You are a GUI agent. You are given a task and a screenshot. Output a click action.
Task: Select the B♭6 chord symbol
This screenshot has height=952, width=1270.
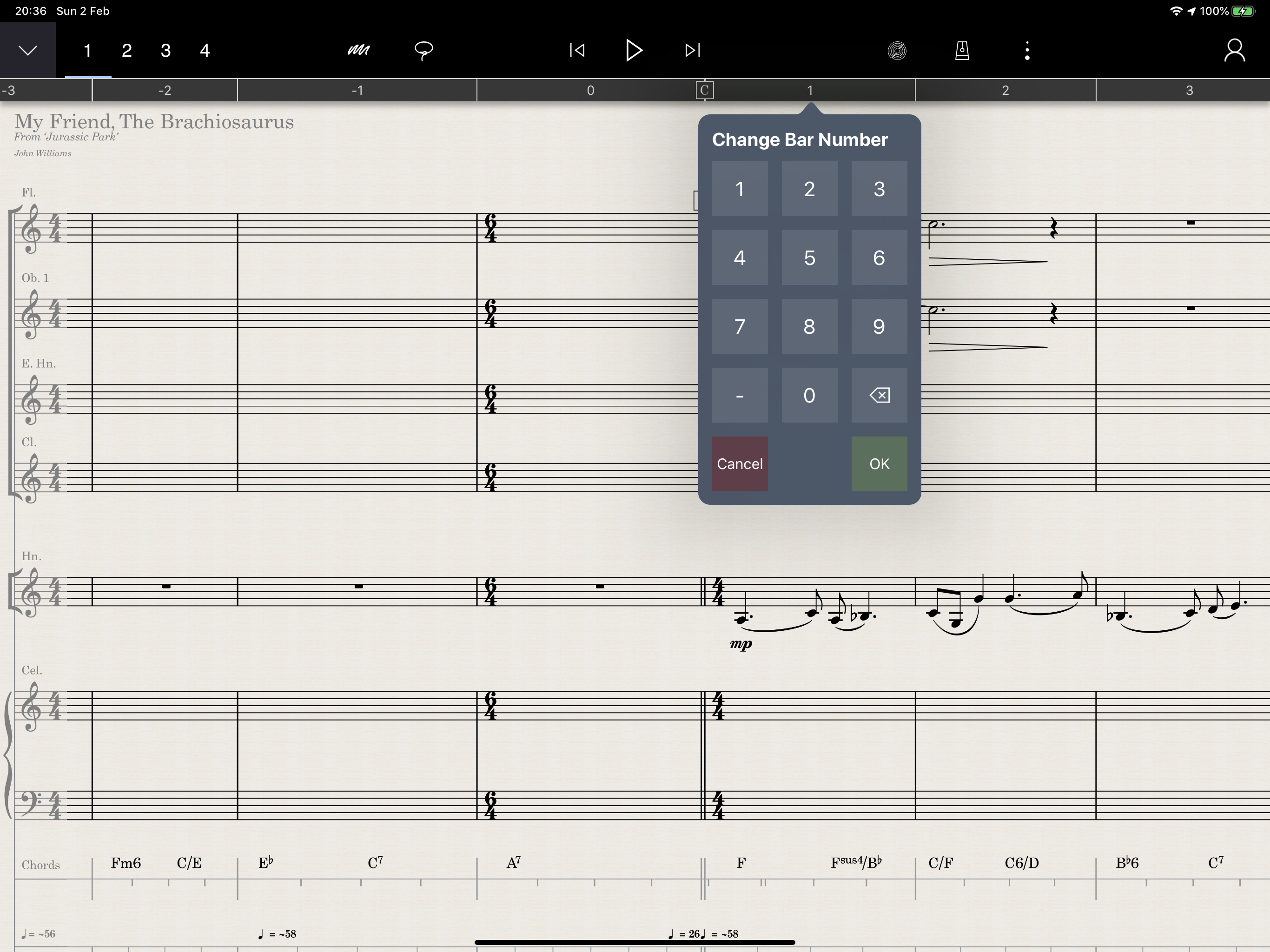point(1127,863)
